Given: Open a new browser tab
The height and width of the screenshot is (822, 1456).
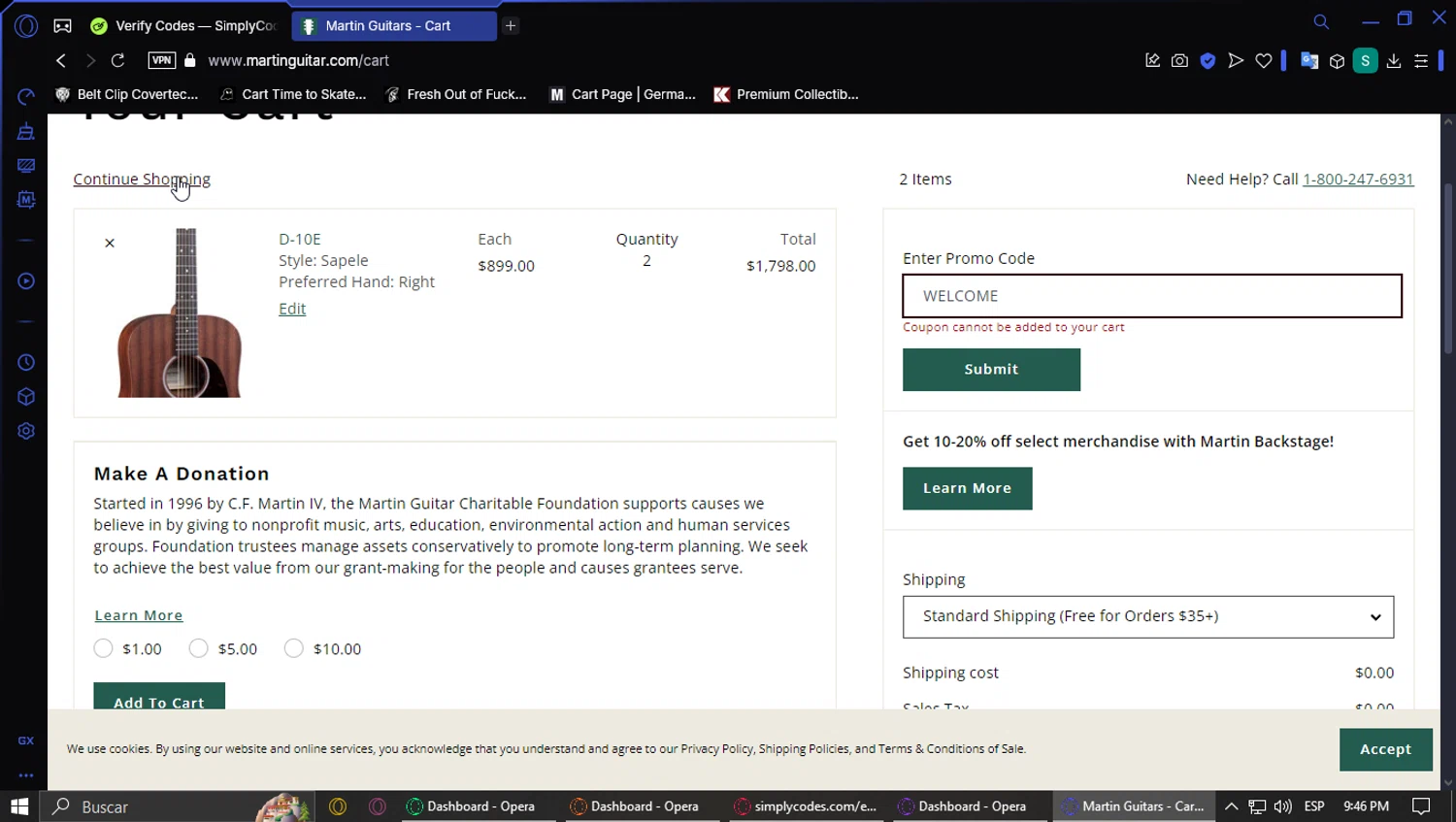Looking at the screenshot, I should point(511,26).
